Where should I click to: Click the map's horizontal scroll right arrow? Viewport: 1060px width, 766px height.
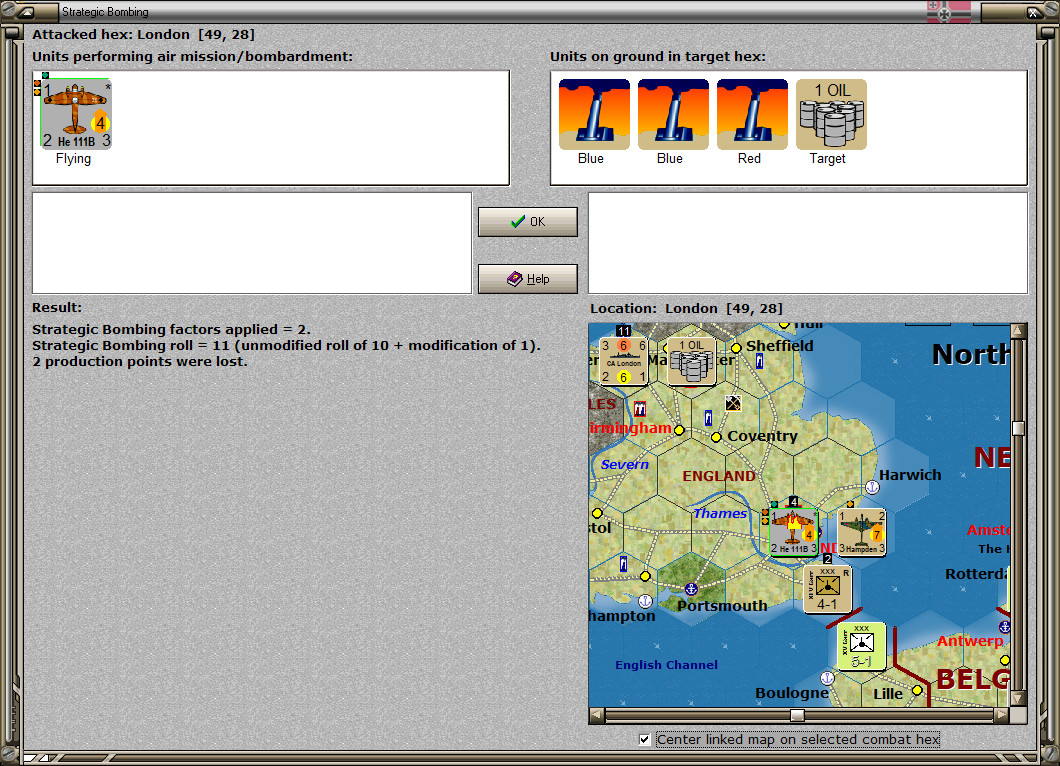click(1002, 715)
